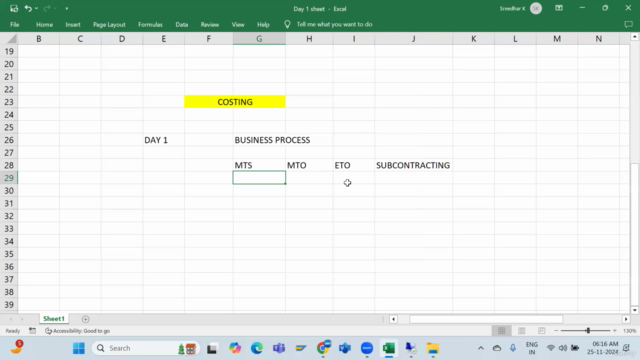Open the Help tab
This screenshot has width=640, height=360.
(x=263, y=24)
